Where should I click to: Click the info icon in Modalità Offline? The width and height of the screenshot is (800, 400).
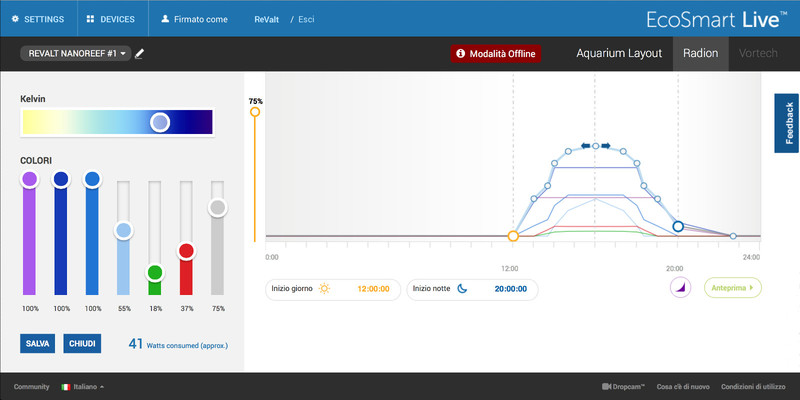point(461,54)
